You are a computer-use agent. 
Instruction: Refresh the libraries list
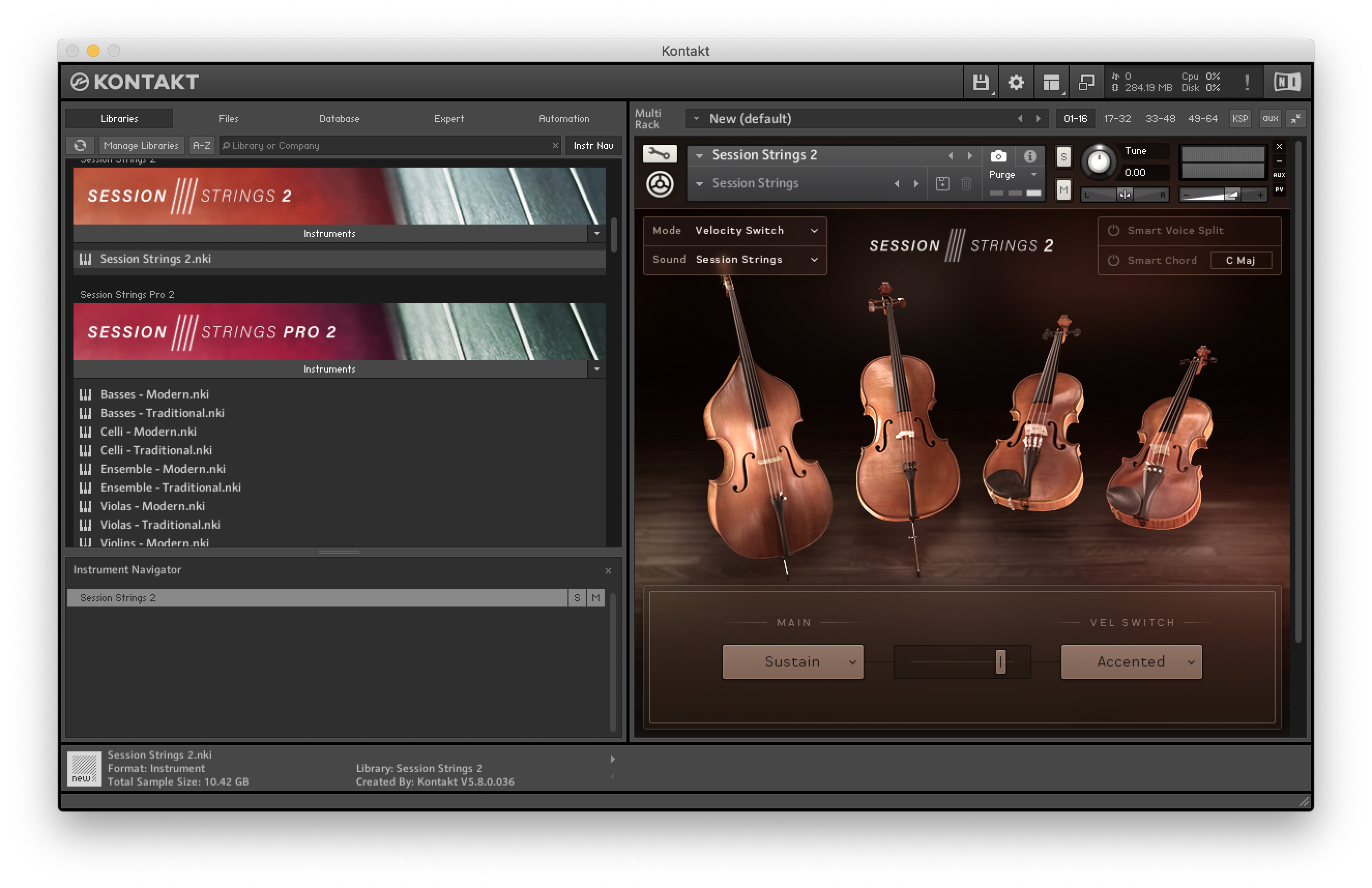[x=80, y=145]
